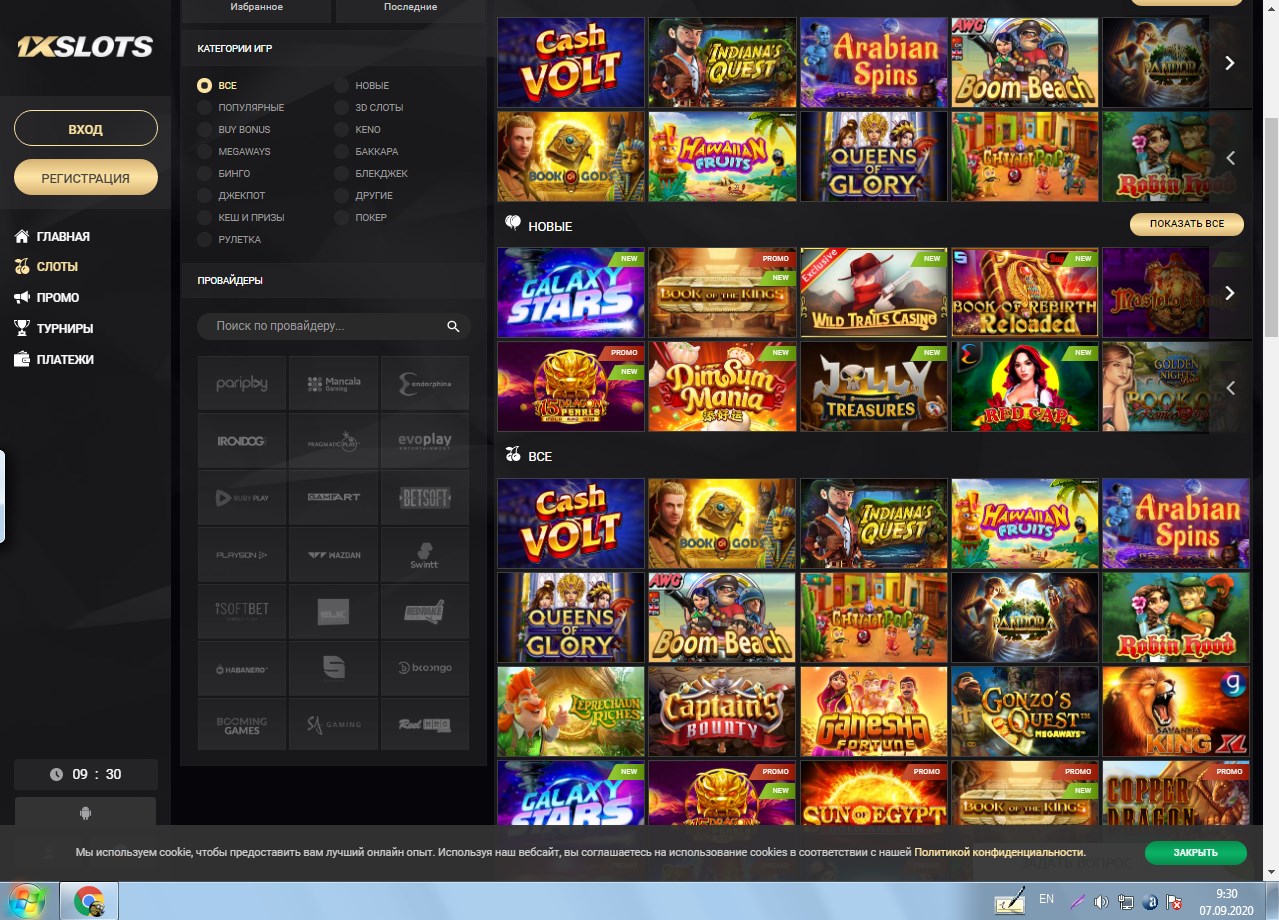Image resolution: width=1279 pixels, height=920 pixels.
Task: Pick the Playson provider logo
Action: [x=242, y=555]
